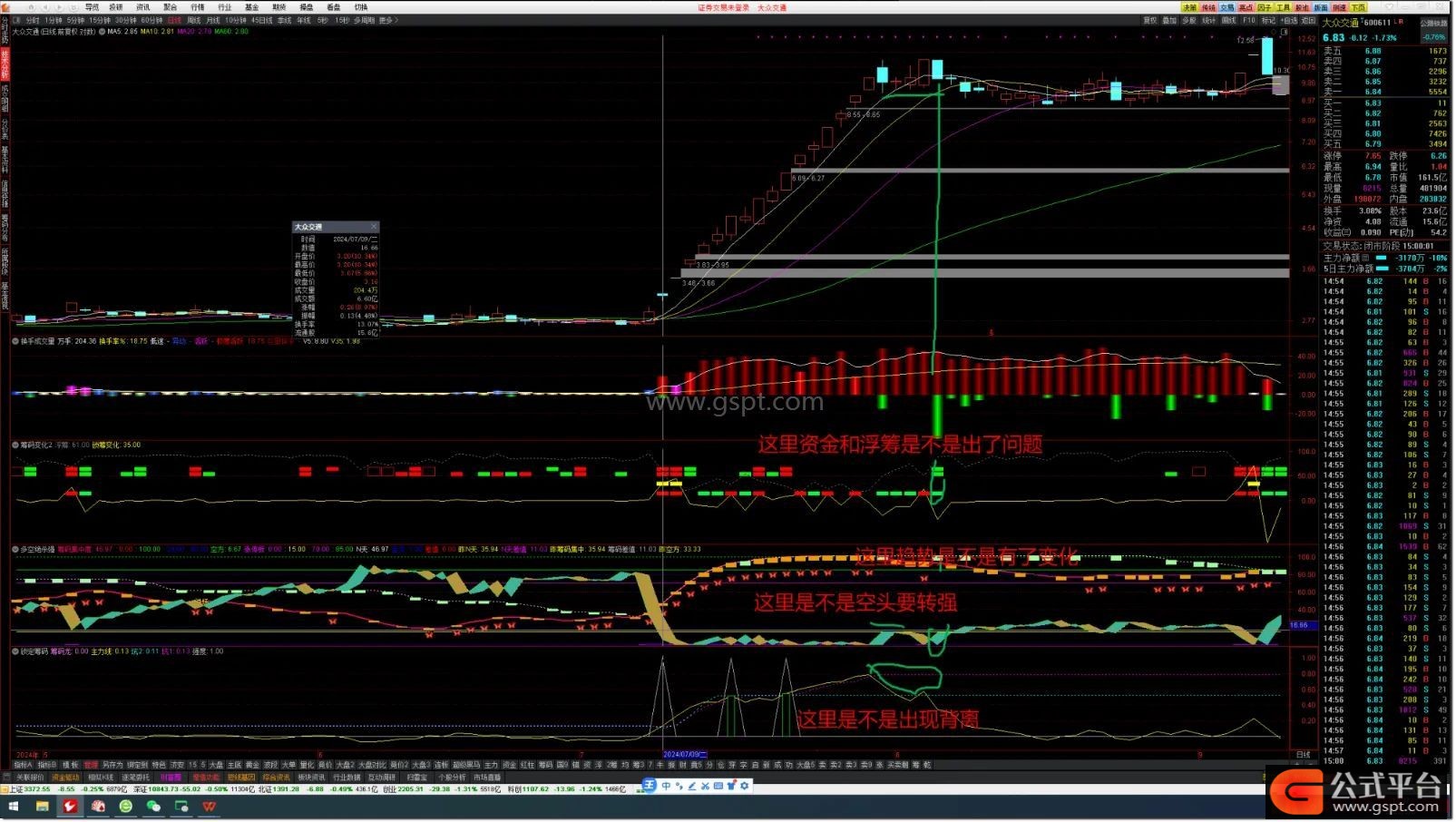Switch chart to 年线 yearly period

click(x=304, y=20)
